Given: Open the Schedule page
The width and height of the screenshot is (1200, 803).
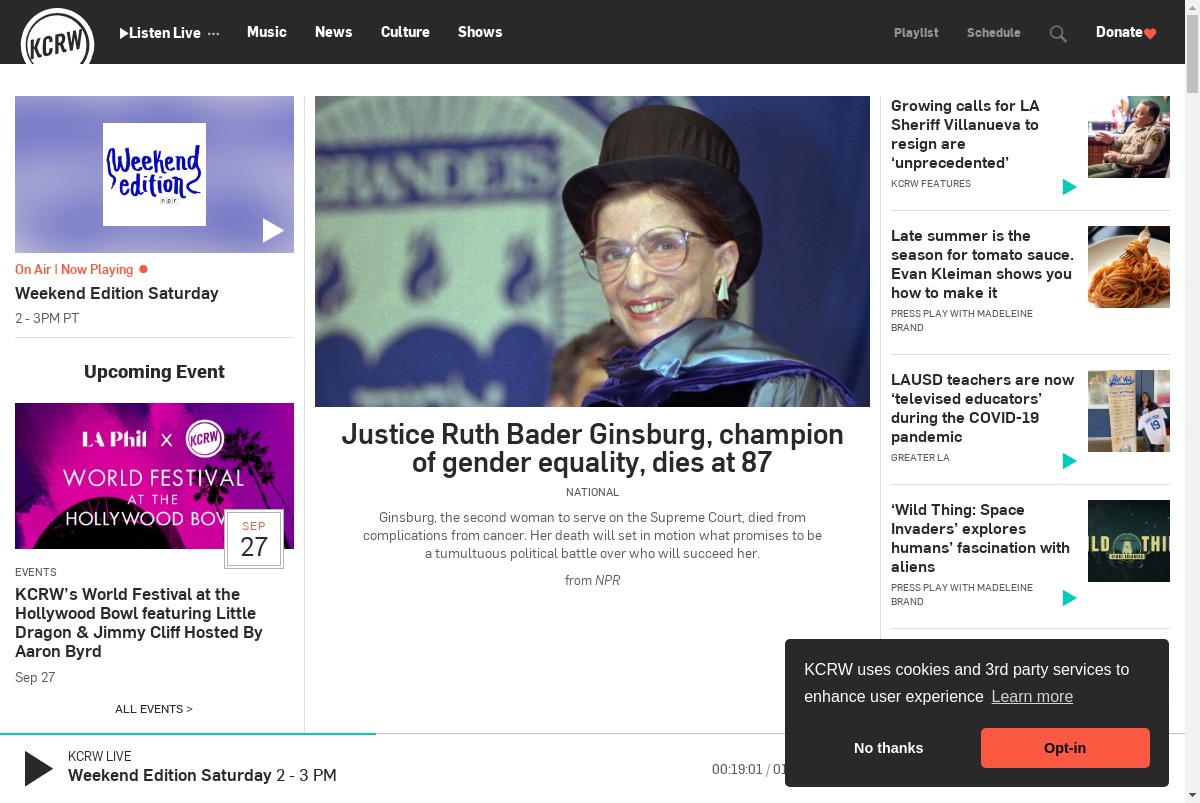Looking at the screenshot, I should pyautogui.click(x=993, y=33).
